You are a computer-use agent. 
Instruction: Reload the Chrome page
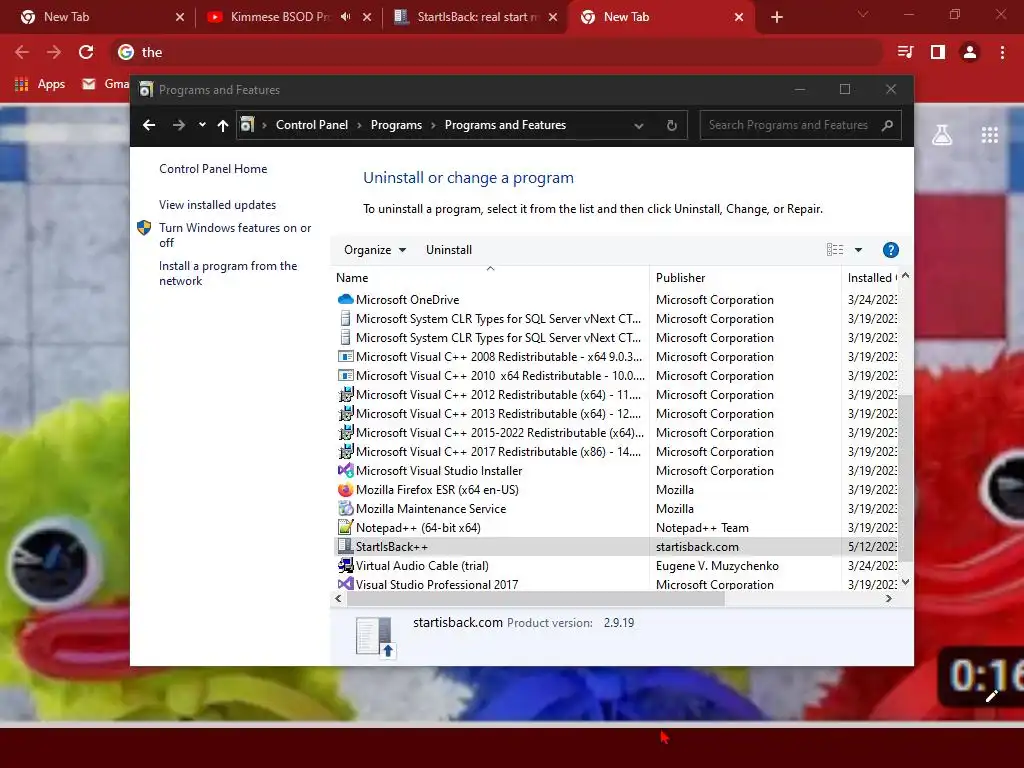point(86,52)
